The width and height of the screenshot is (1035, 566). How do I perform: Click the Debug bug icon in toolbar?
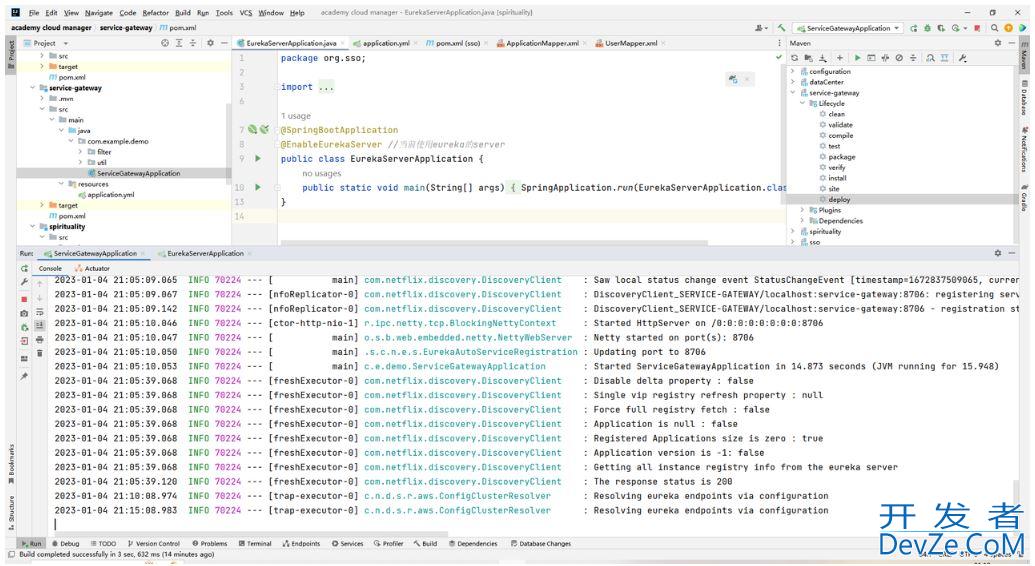(x=927, y=28)
